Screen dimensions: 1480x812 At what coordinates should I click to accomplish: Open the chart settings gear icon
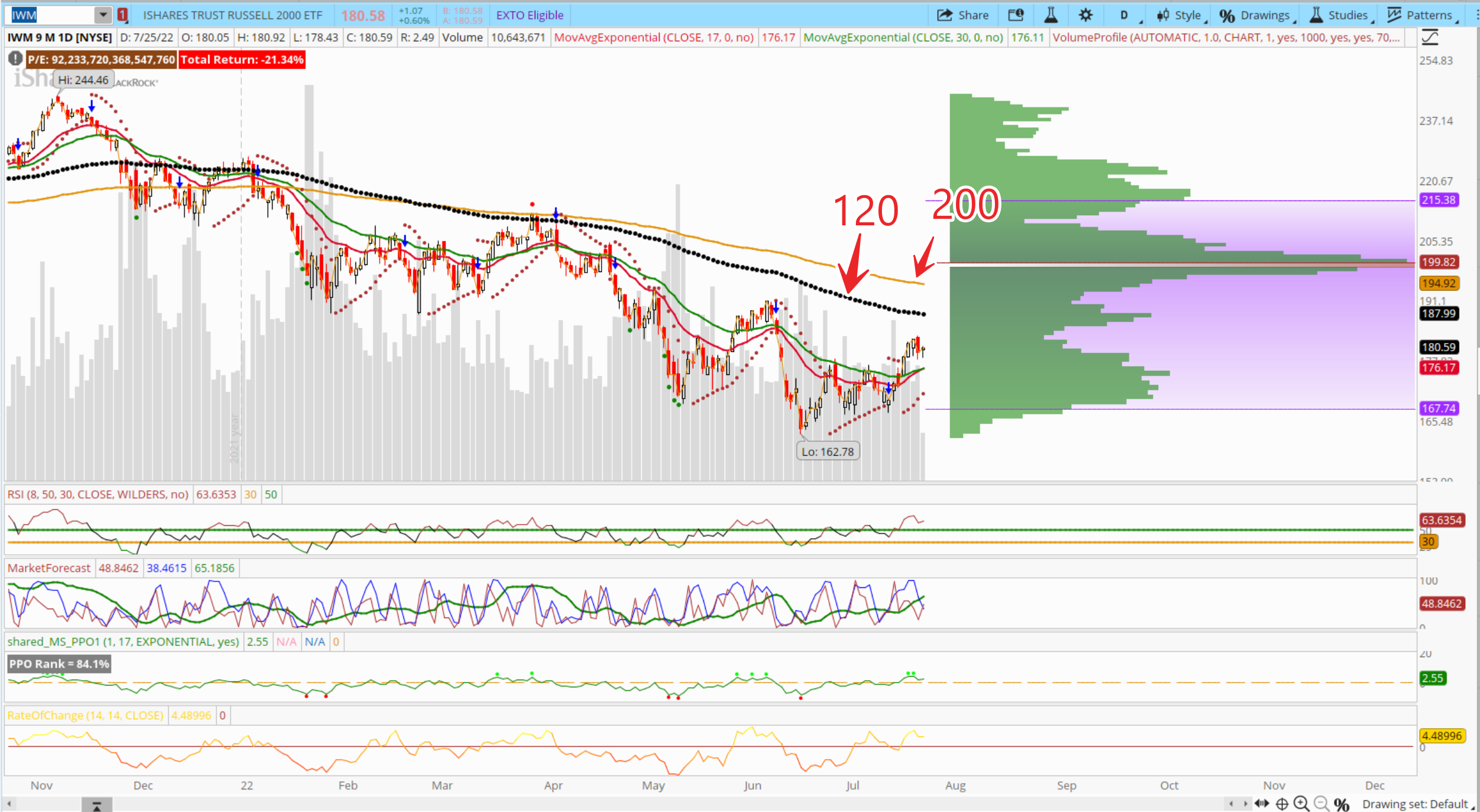tap(1085, 15)
